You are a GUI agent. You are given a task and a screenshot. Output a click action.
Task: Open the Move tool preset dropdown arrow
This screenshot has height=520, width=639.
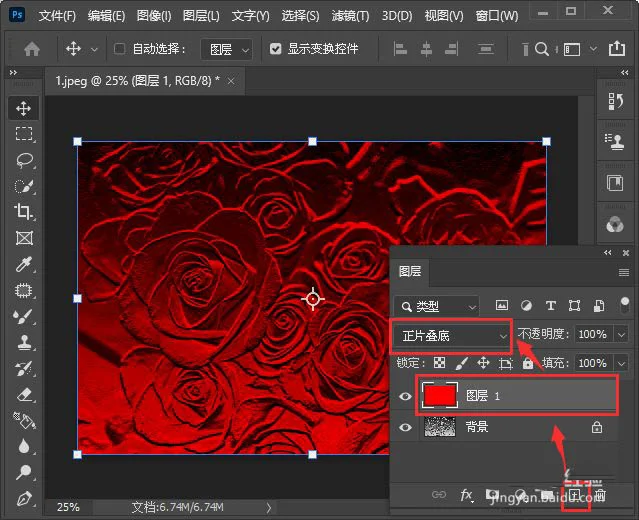(x=94, y=50)
